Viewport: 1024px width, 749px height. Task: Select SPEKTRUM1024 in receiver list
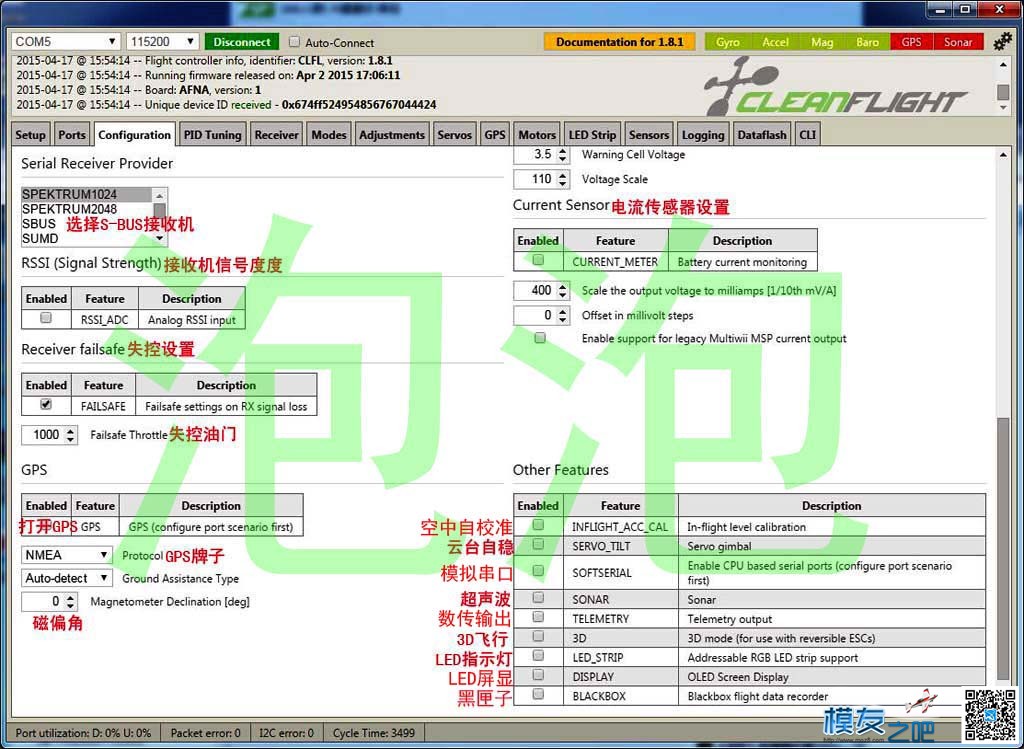click(87, 195)
